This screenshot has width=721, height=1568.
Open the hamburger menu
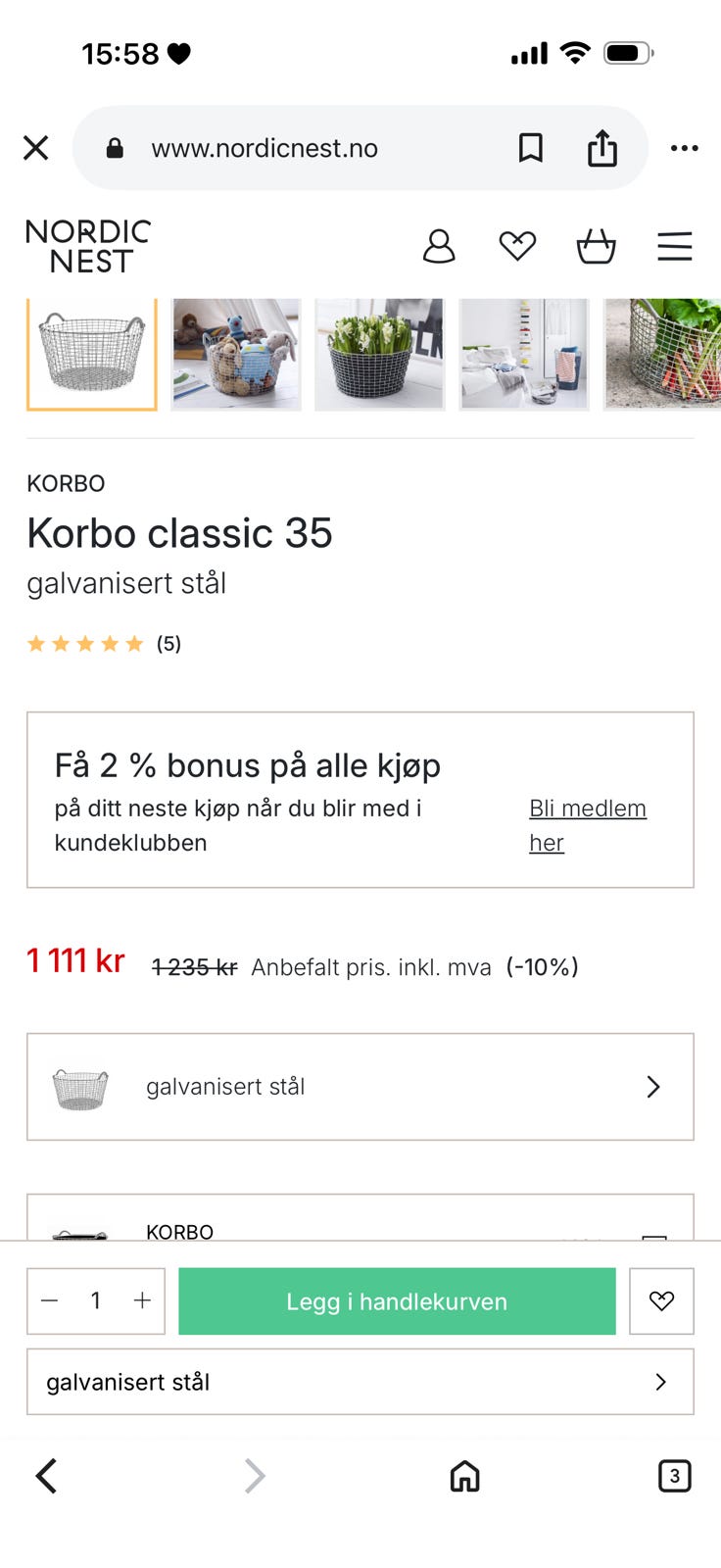tap(674, 246)
